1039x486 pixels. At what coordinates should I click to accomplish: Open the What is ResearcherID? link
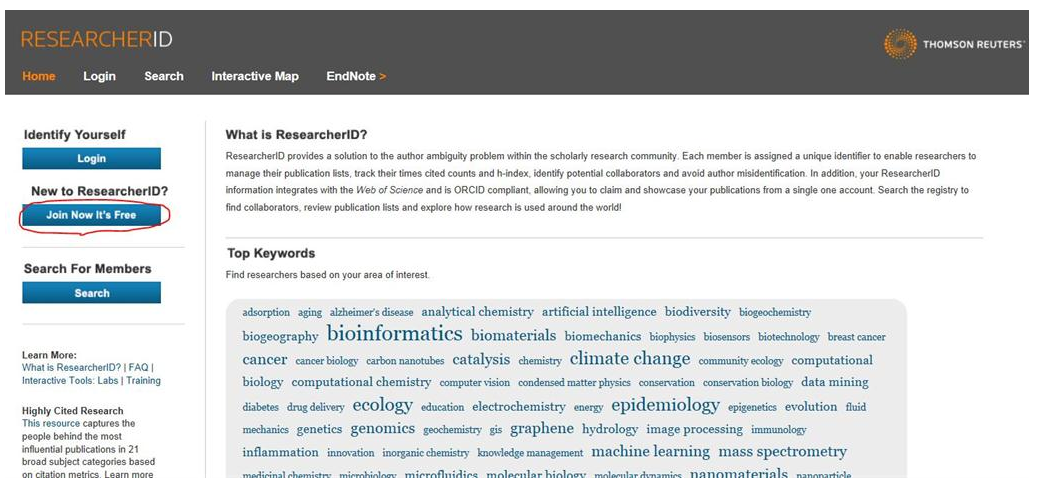coord(72,367)
